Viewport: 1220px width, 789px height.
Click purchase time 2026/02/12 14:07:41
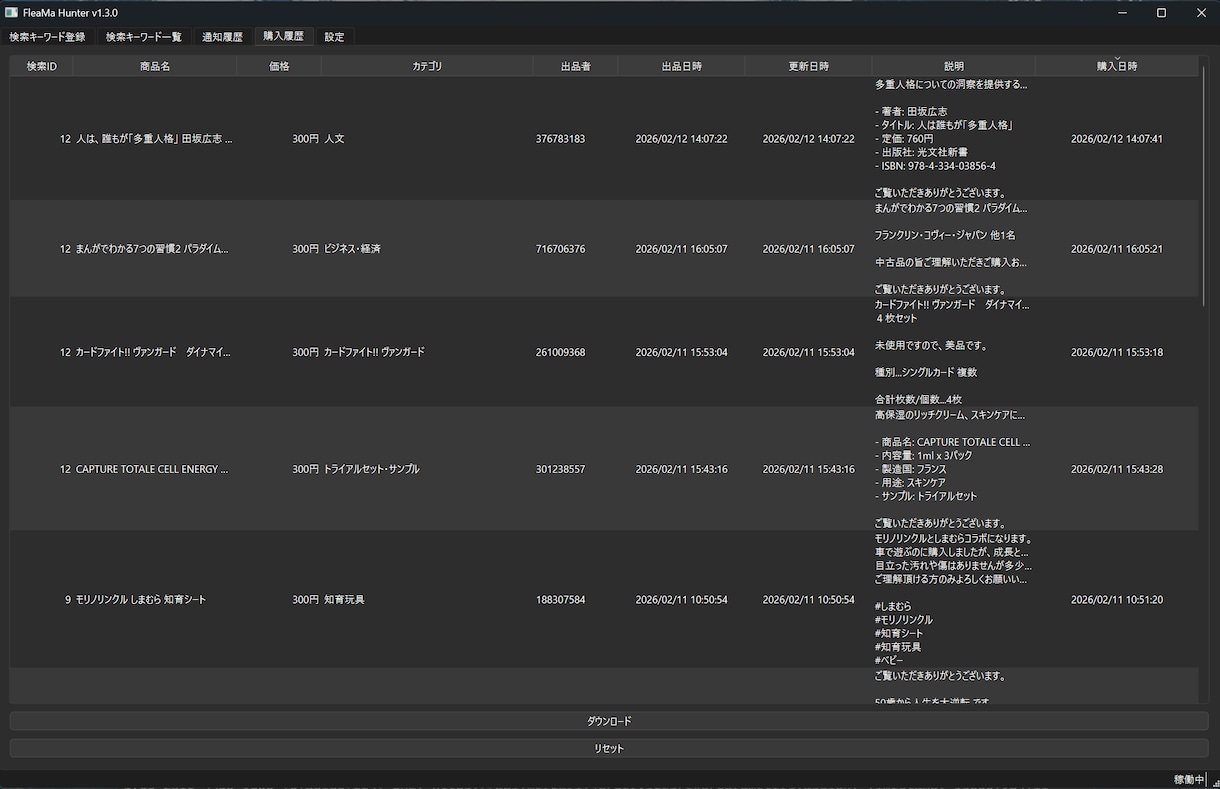pos(1117,139)
